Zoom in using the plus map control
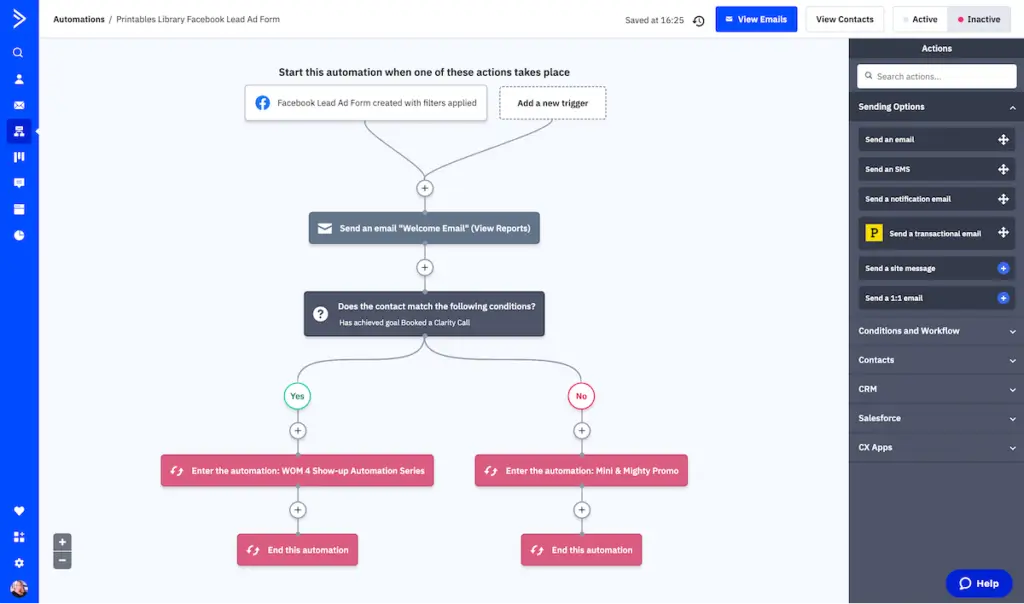Image resolution: width=1024 pixels, height=604 pixels. pyautogui.click(x=62, y=541)
